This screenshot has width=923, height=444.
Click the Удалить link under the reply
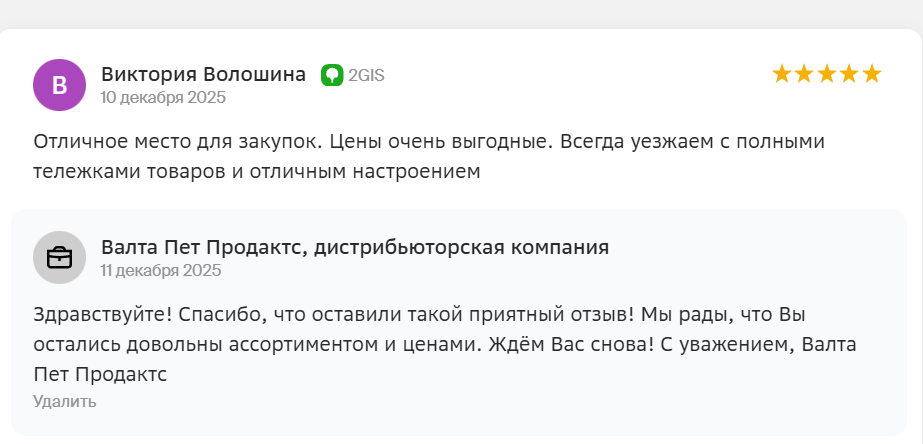pyautogui.click(x=65, y=402)
